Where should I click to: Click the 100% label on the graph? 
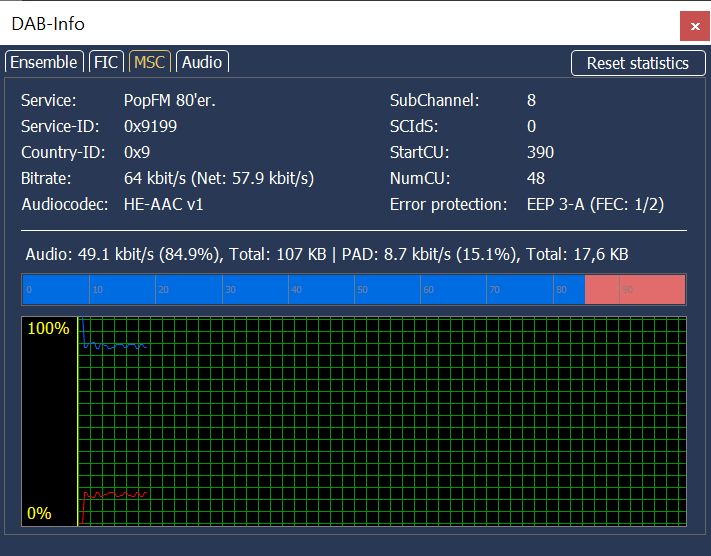click(49, 328)
